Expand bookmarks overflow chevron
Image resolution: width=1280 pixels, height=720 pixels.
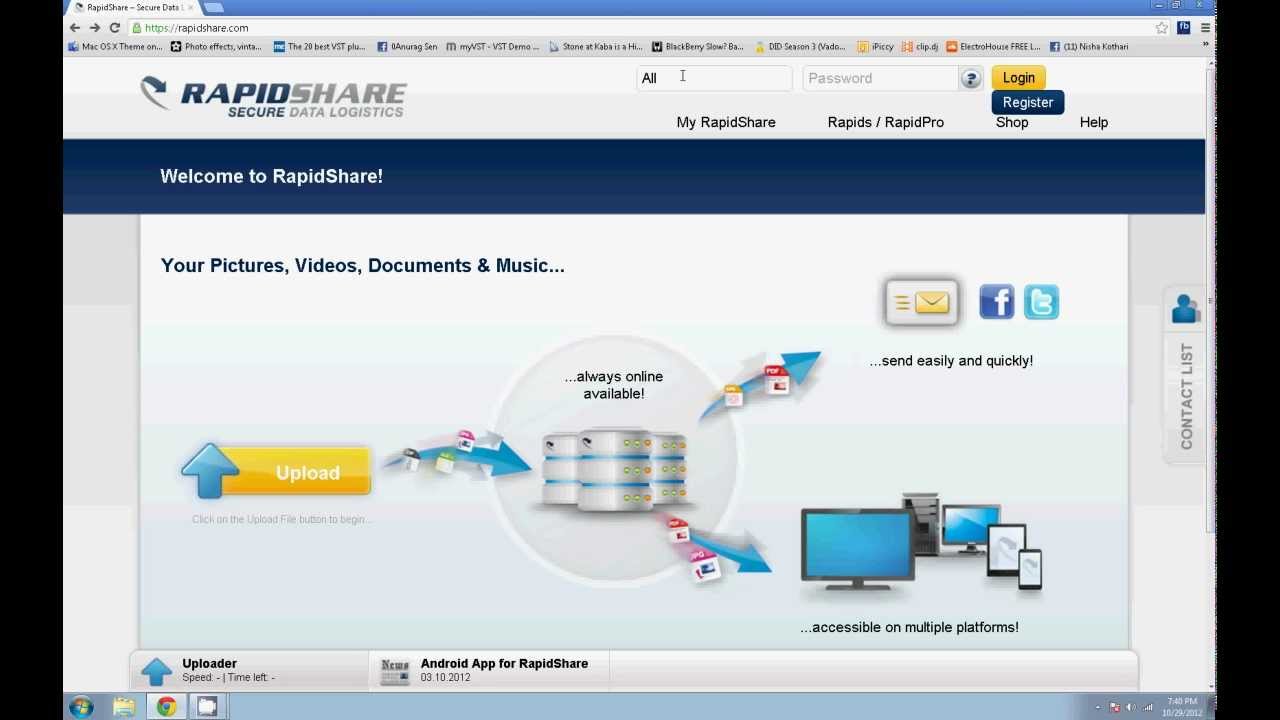point(1205,46)
